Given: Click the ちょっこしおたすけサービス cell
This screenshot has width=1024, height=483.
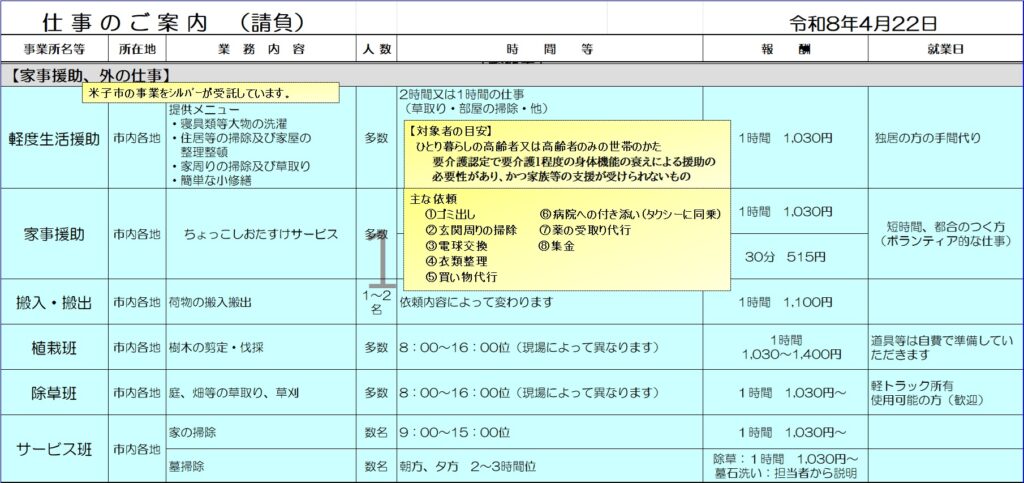Looking at the screenshot, I should pyautogui.click(x=260, y=234).
